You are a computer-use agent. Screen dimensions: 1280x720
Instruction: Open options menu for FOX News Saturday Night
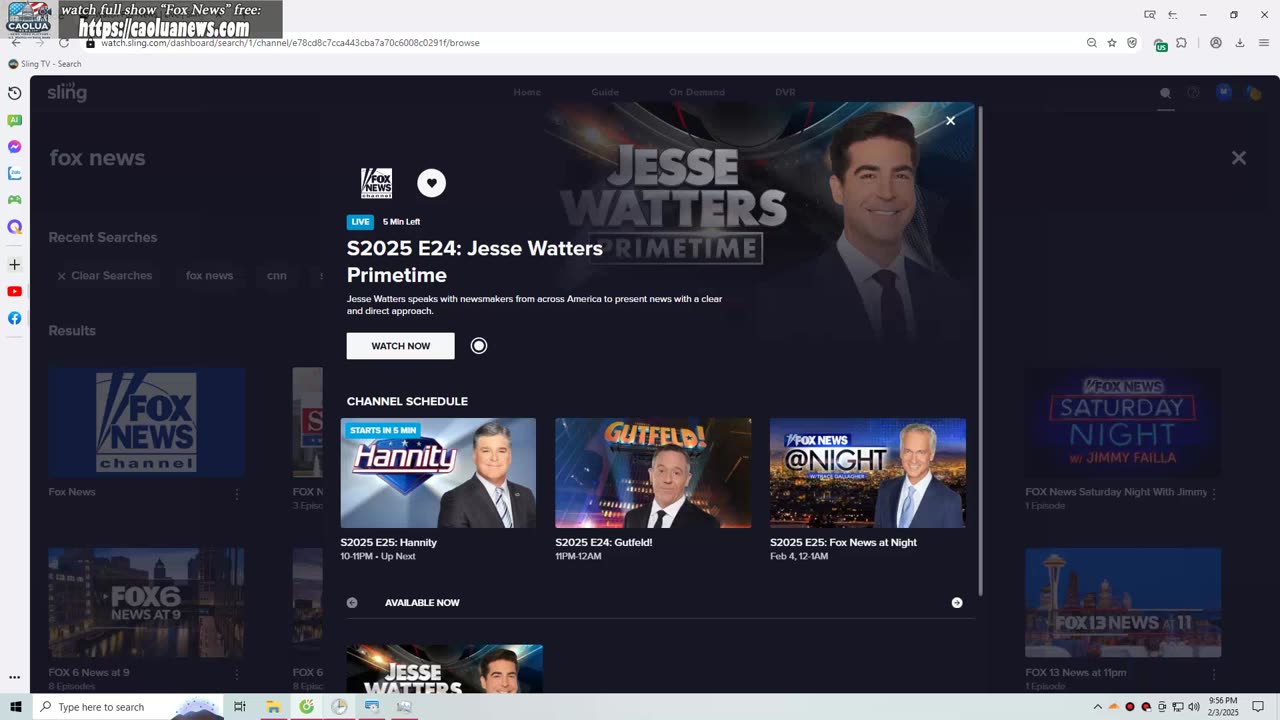[x=1215, y=493]
